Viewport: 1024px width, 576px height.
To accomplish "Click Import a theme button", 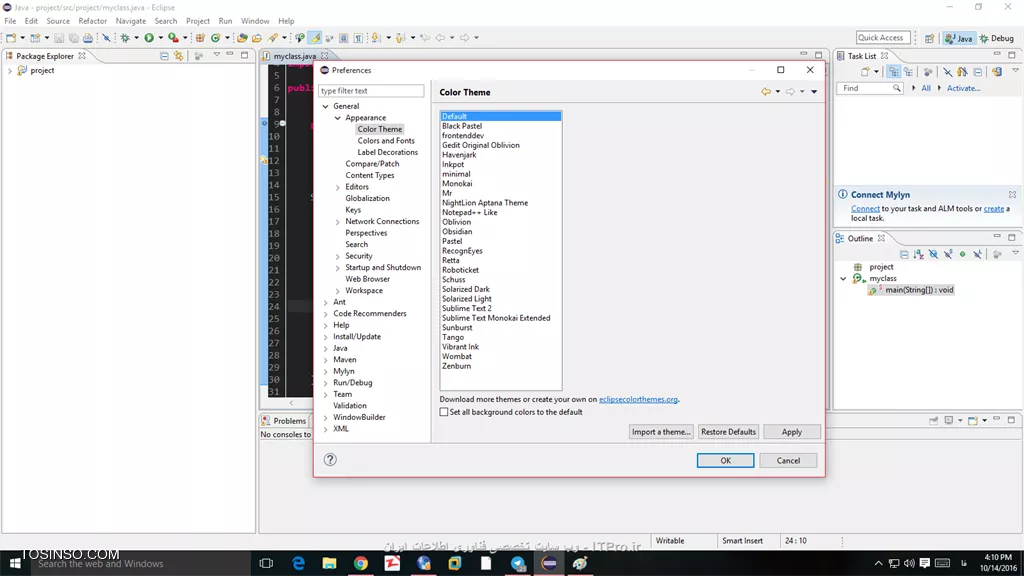I will pos(661,432).
